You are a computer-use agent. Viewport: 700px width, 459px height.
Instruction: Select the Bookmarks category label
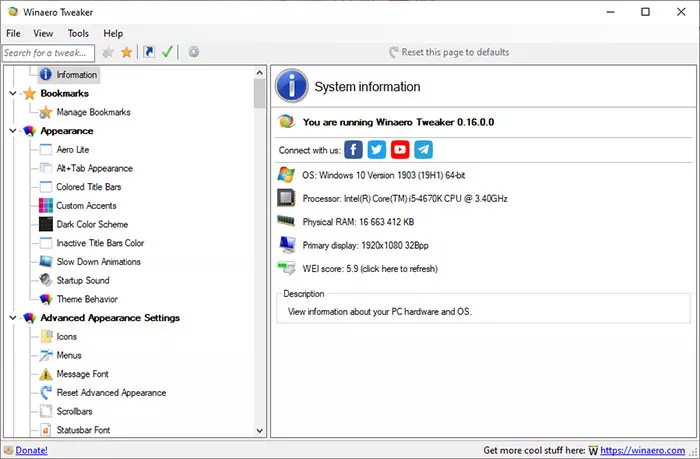click(x=65, y=93)
